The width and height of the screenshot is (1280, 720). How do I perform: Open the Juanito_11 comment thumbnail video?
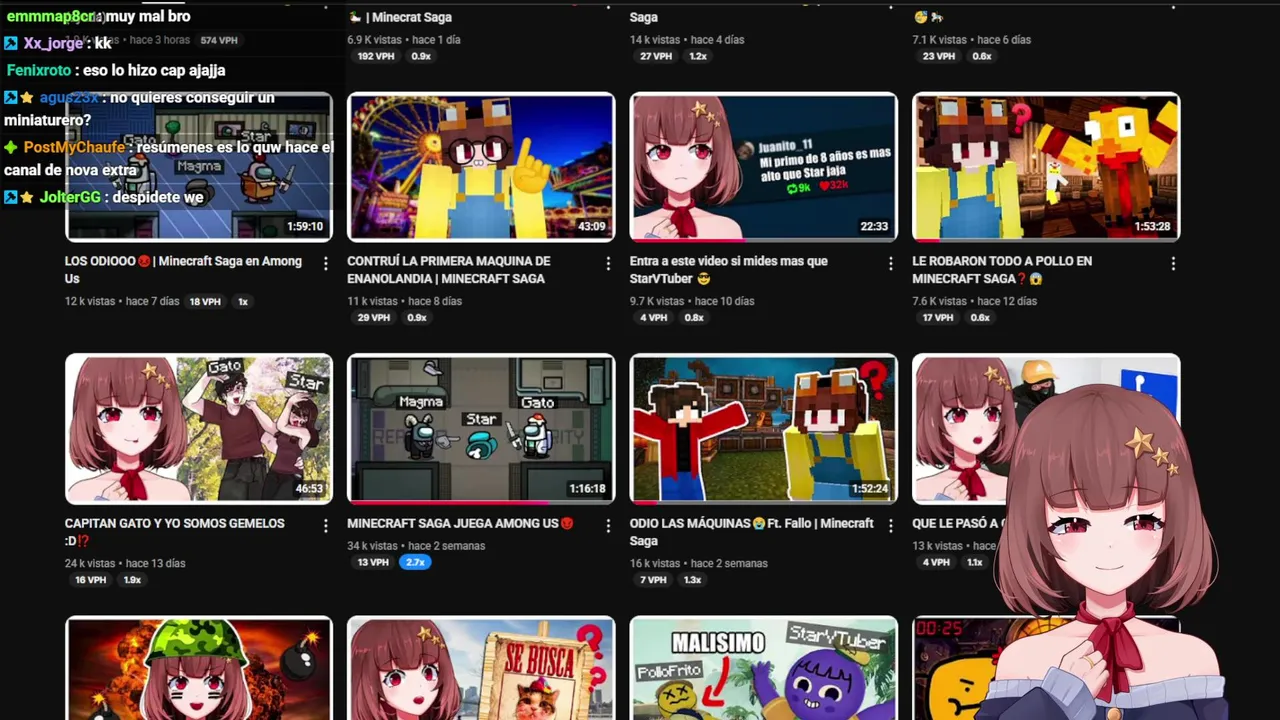coord(763,167)
